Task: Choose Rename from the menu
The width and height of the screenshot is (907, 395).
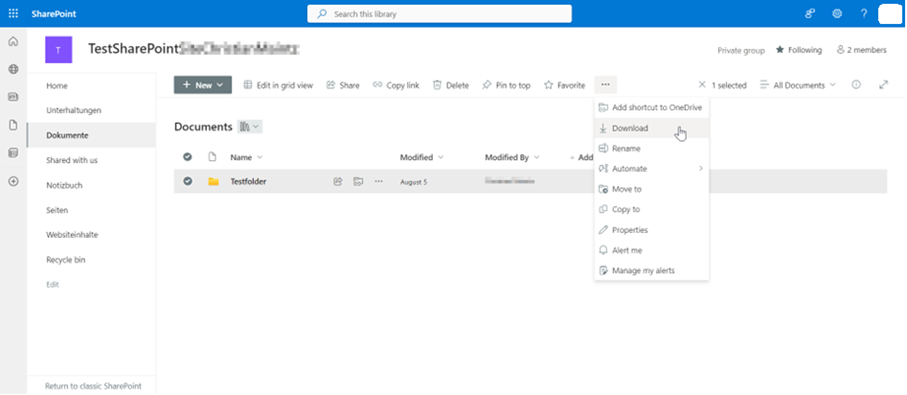Action: [x=651, y=149]
